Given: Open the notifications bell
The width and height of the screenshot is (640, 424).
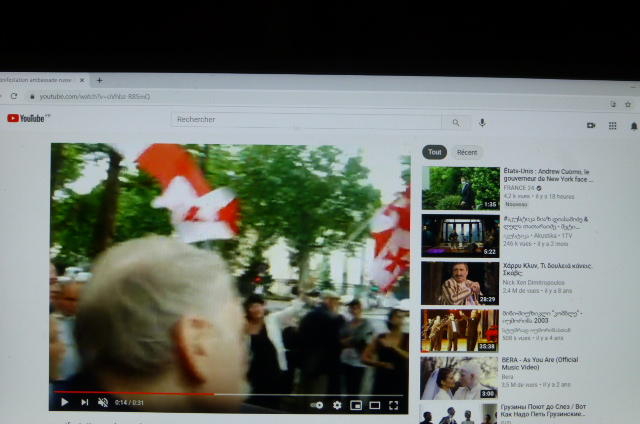Looking at the screenshot, I should [633, 126].
